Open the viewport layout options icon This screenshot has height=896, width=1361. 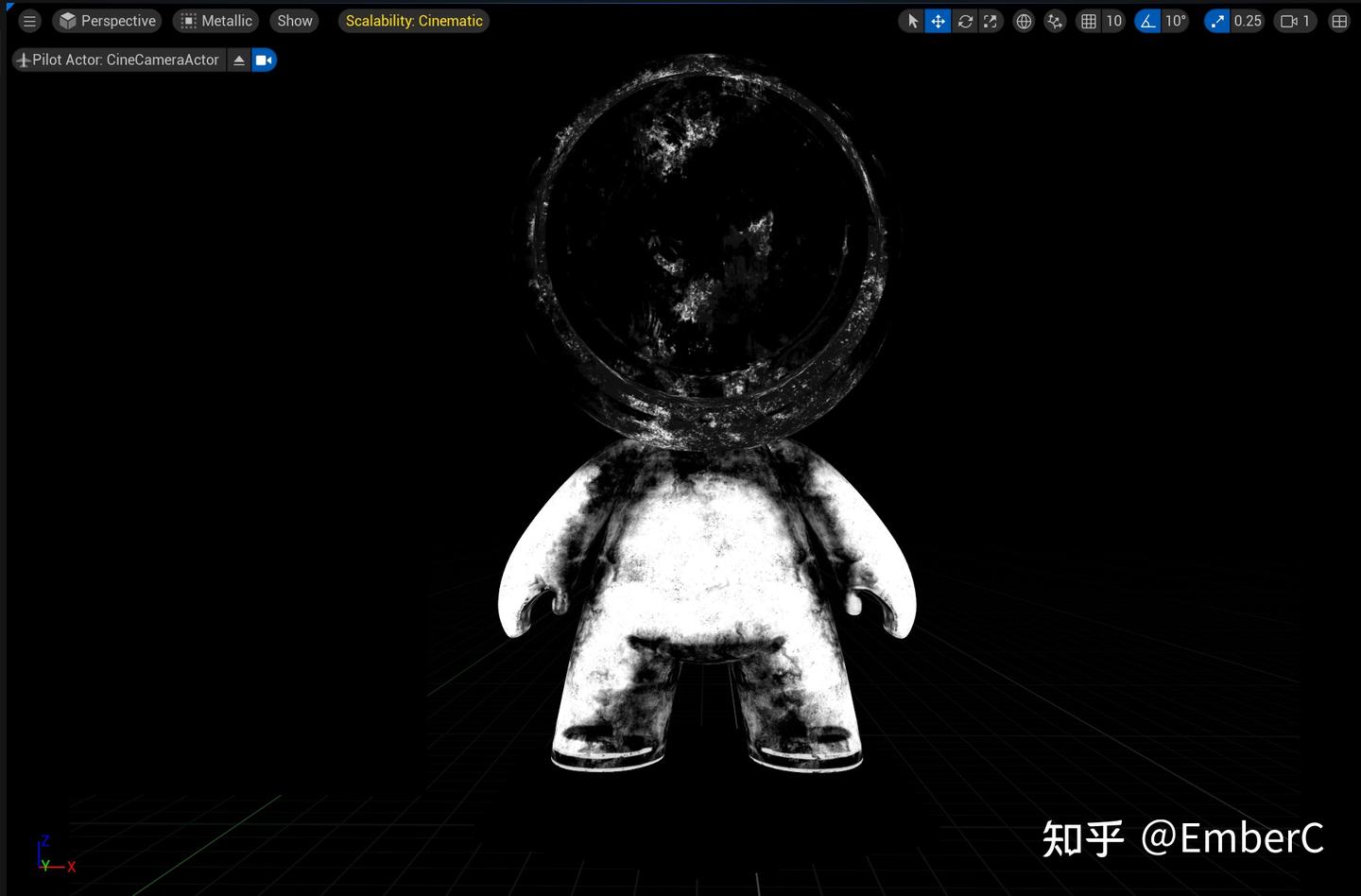[1339, 20]
